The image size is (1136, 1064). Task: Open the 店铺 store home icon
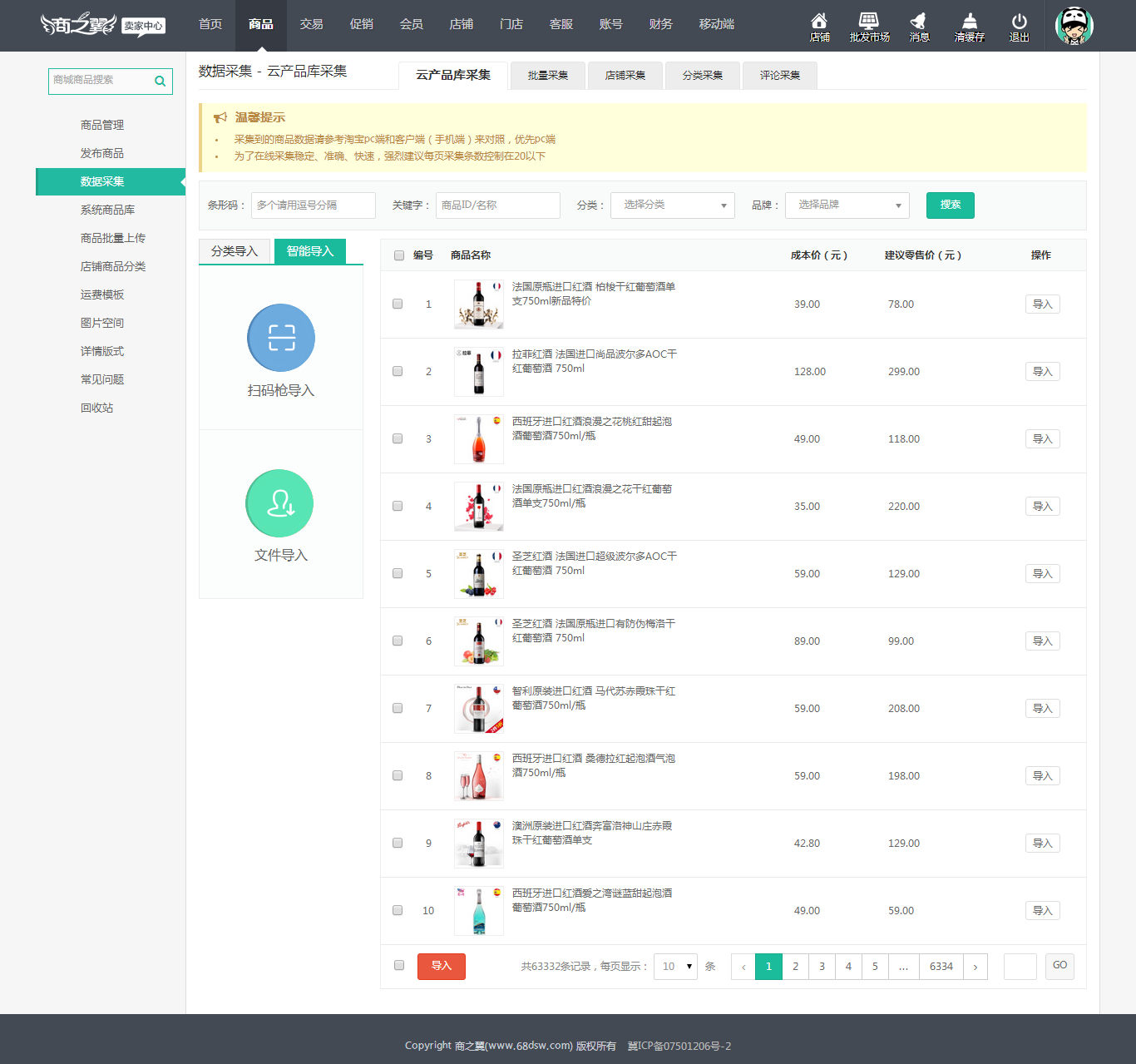click(819, 27)
